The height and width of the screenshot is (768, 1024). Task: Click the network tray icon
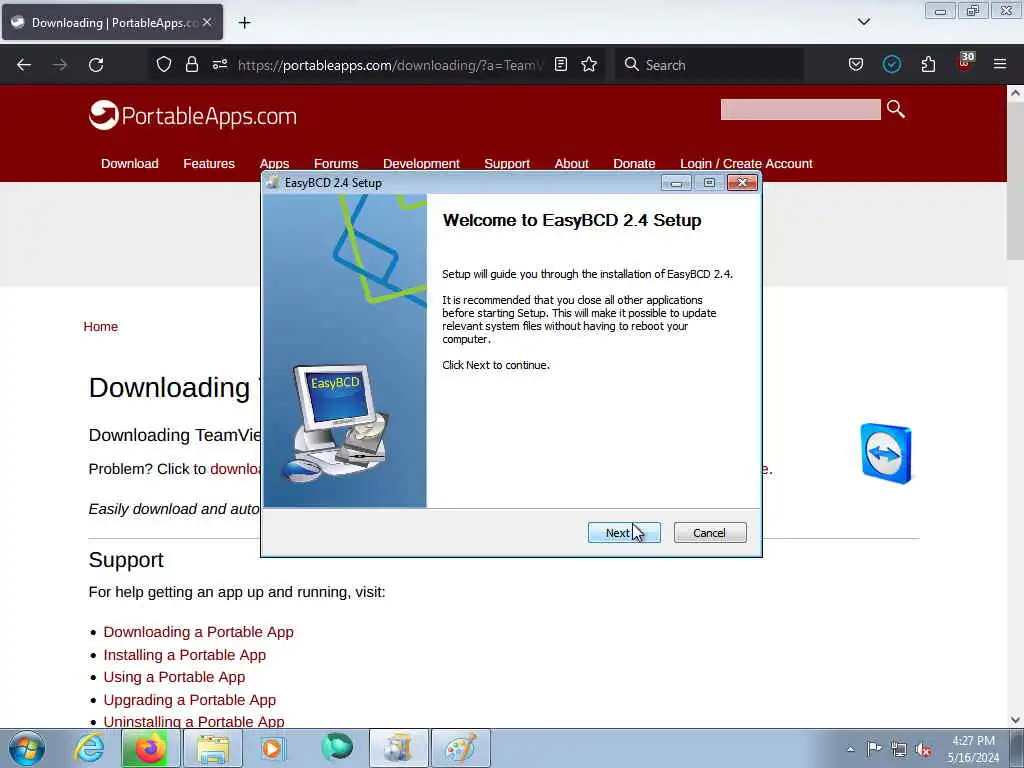[899, 749]
